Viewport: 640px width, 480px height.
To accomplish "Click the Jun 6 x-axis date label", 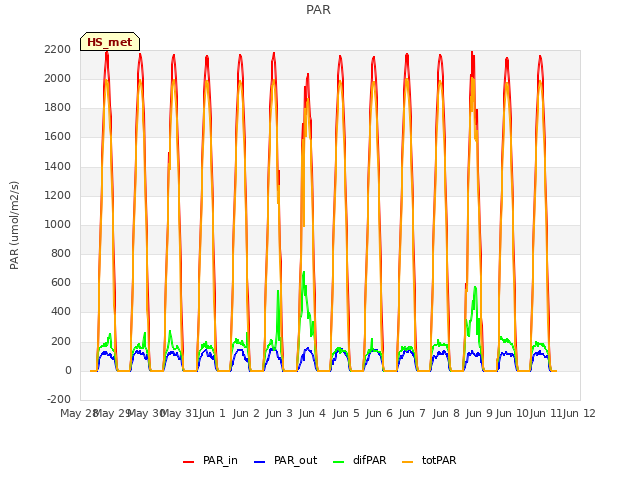I will 379,414.
